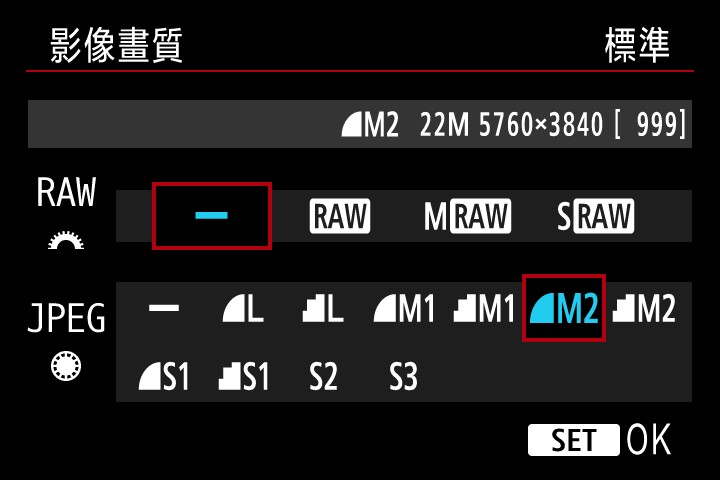Click the 影像畫質 title heading
The height and width of the screenshot is (480, 720).
click(116, 45)
